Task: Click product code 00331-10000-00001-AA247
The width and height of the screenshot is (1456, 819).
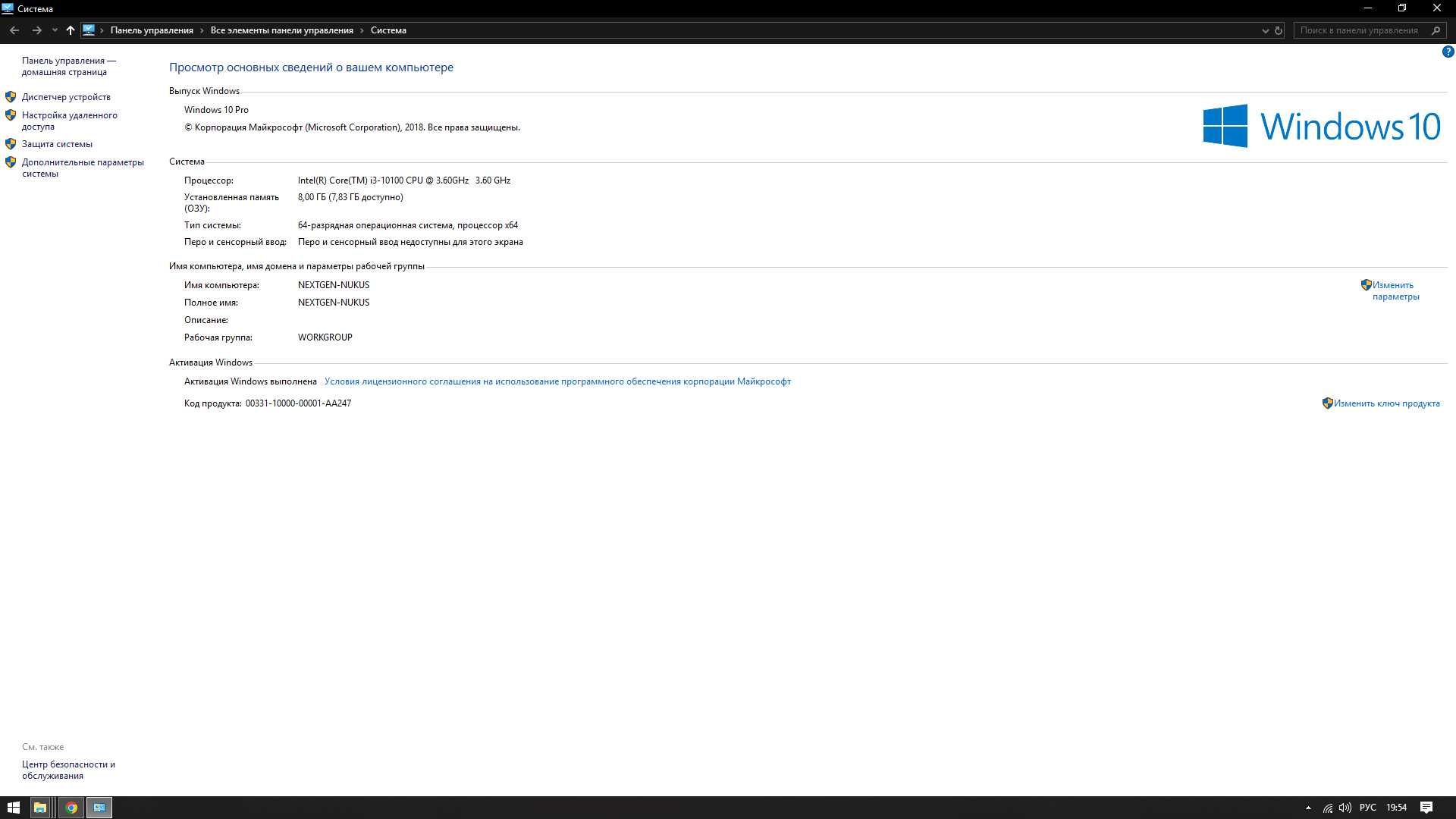Action: click(298, 403)
